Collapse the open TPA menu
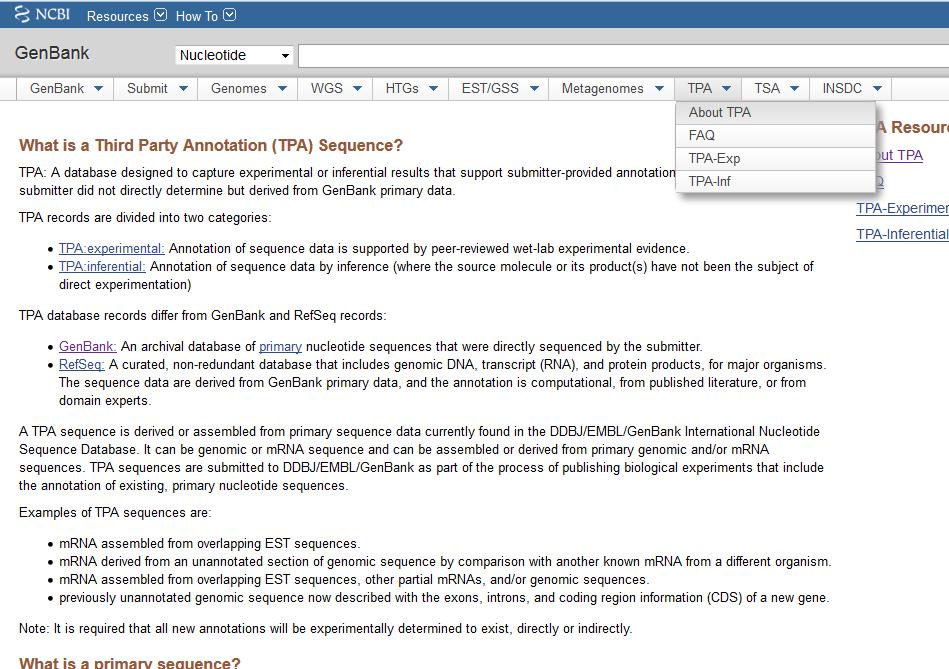The width and height of the screenshot is (949, 669). point(708,88)
